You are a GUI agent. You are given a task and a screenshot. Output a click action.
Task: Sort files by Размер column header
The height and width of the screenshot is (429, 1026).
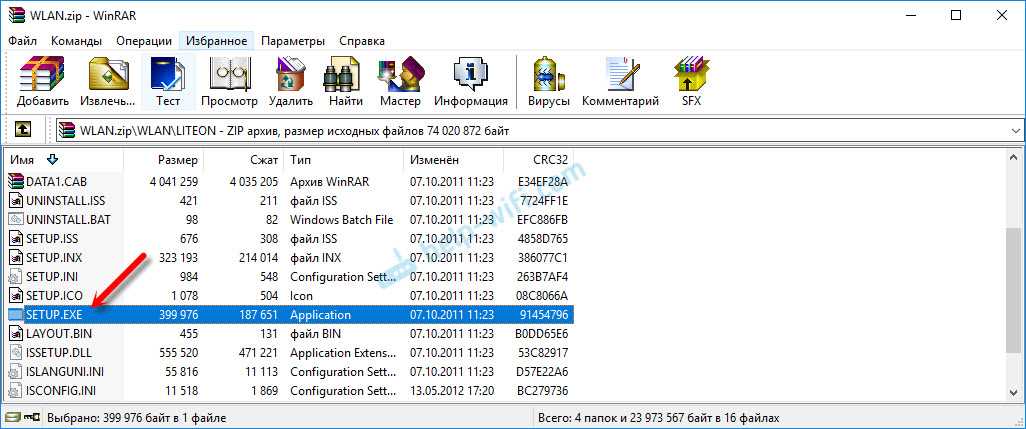163,160
